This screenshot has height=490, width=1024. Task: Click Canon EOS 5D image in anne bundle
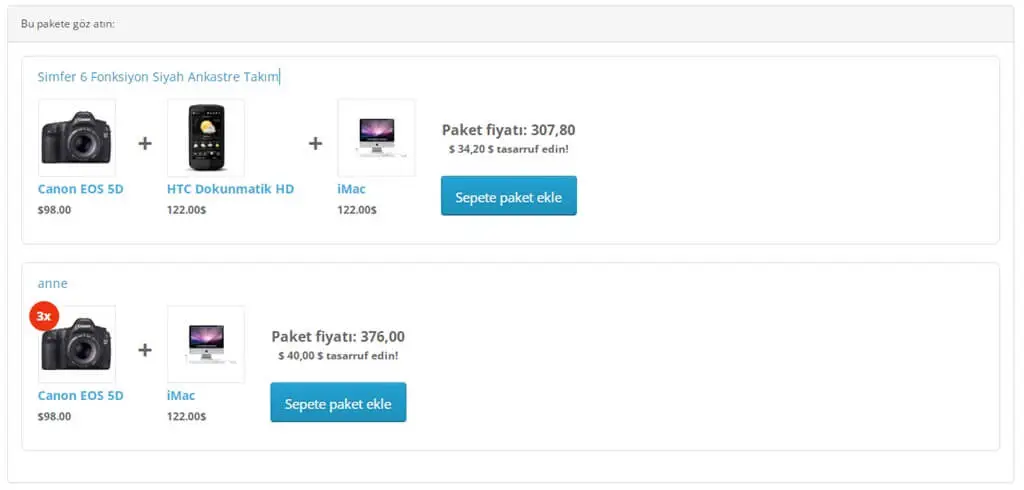click(x=77, y=344)
